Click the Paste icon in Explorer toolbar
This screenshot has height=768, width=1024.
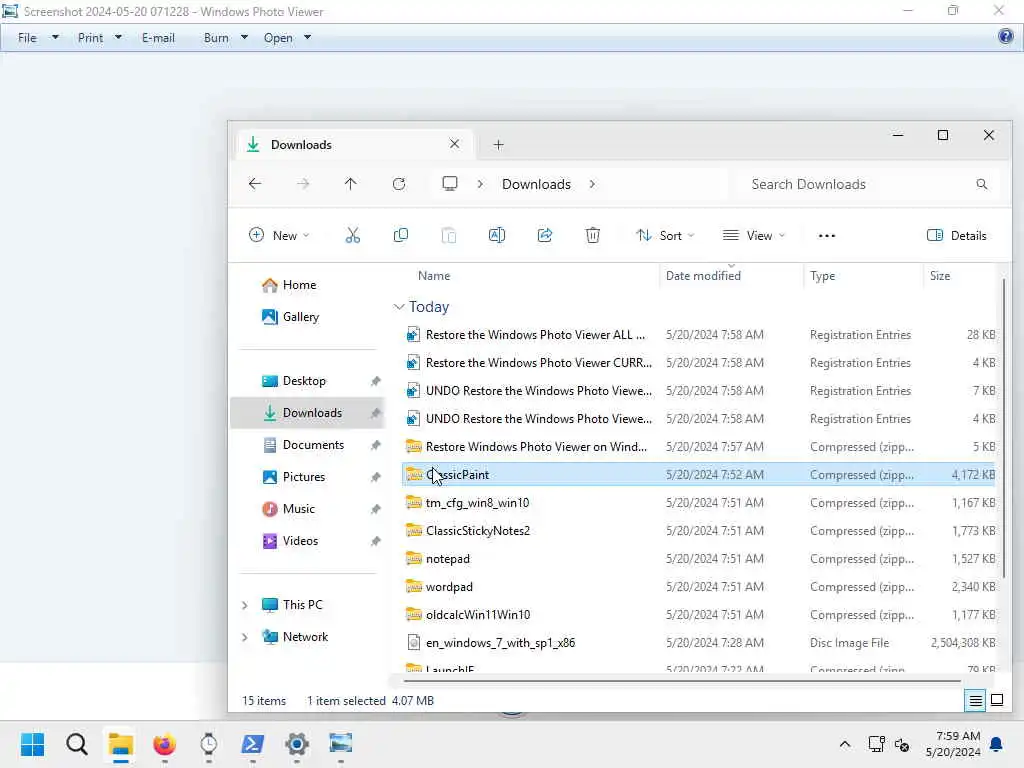point(449,235)
